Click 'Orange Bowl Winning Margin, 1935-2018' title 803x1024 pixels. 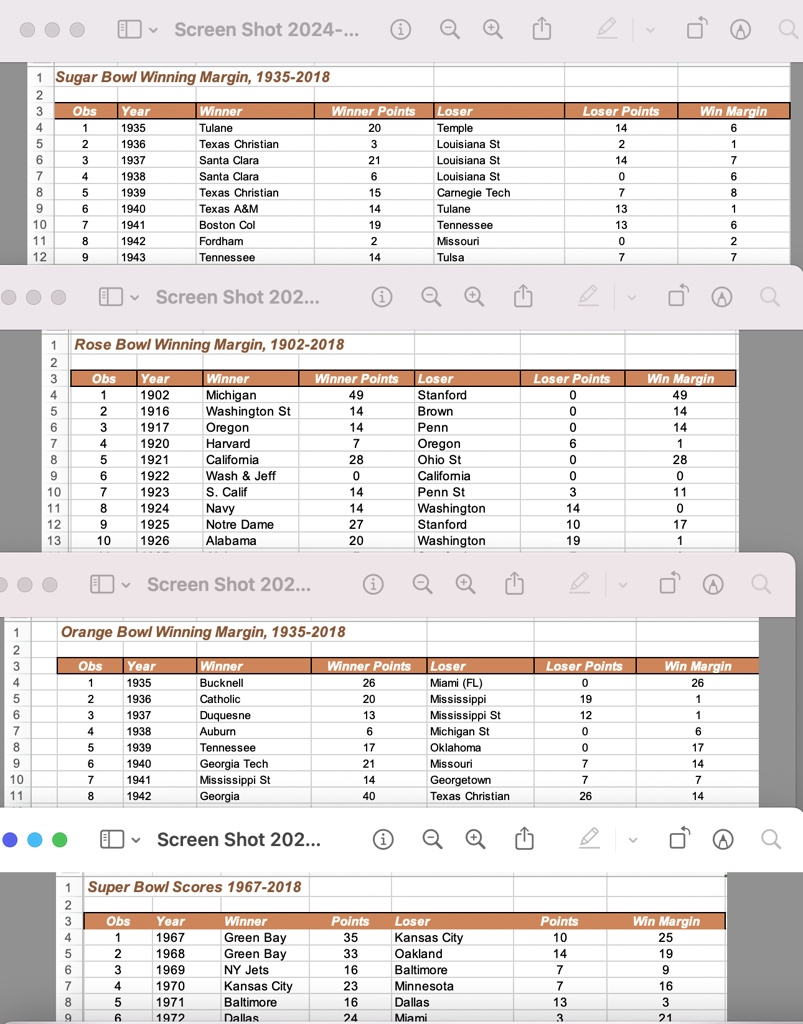[203, 632]
